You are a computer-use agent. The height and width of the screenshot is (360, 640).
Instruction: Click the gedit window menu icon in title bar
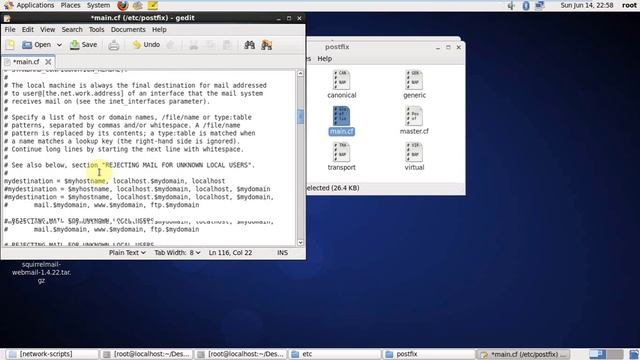7,18
